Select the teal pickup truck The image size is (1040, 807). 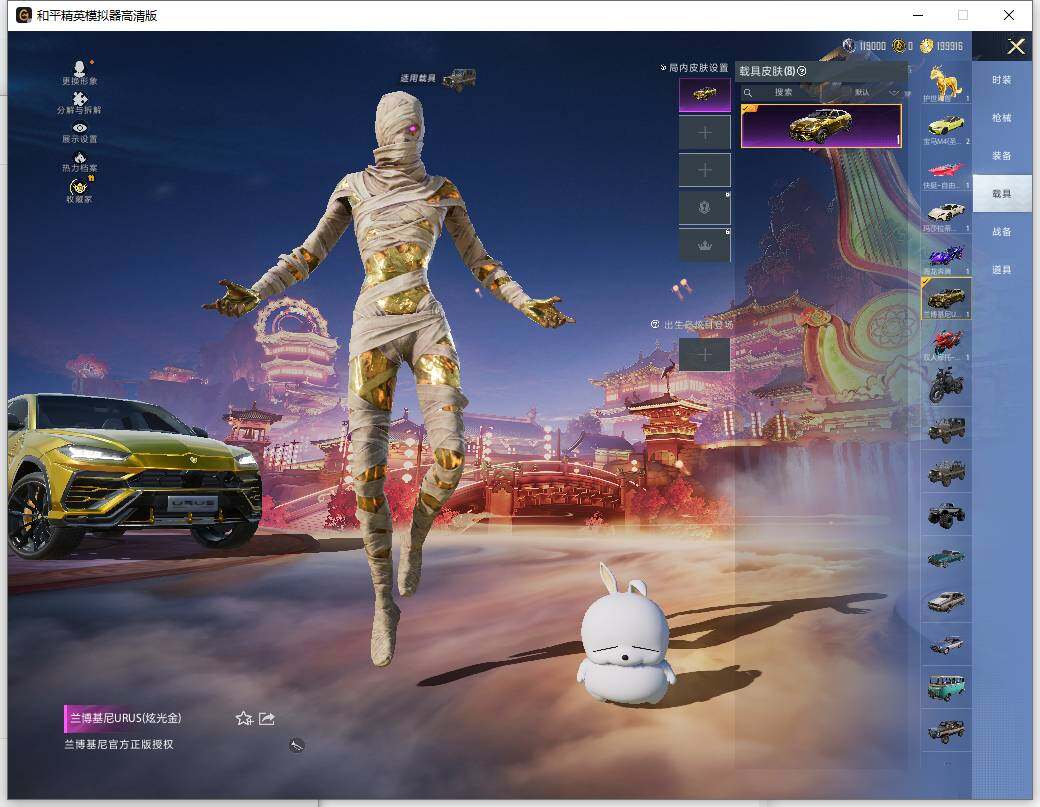coord(946,558)
